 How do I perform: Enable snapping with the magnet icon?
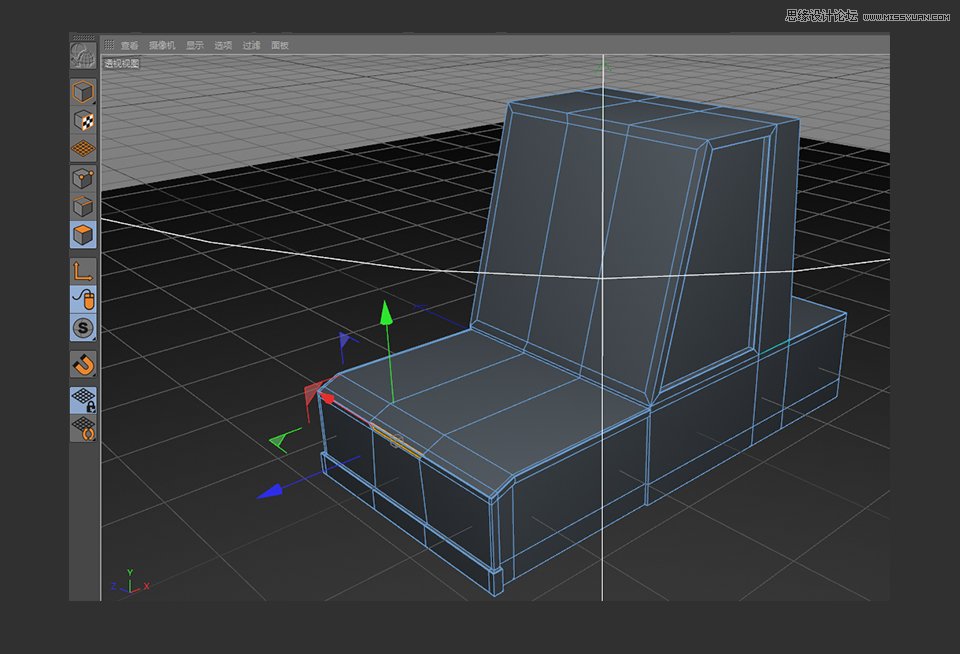[84, 365]
